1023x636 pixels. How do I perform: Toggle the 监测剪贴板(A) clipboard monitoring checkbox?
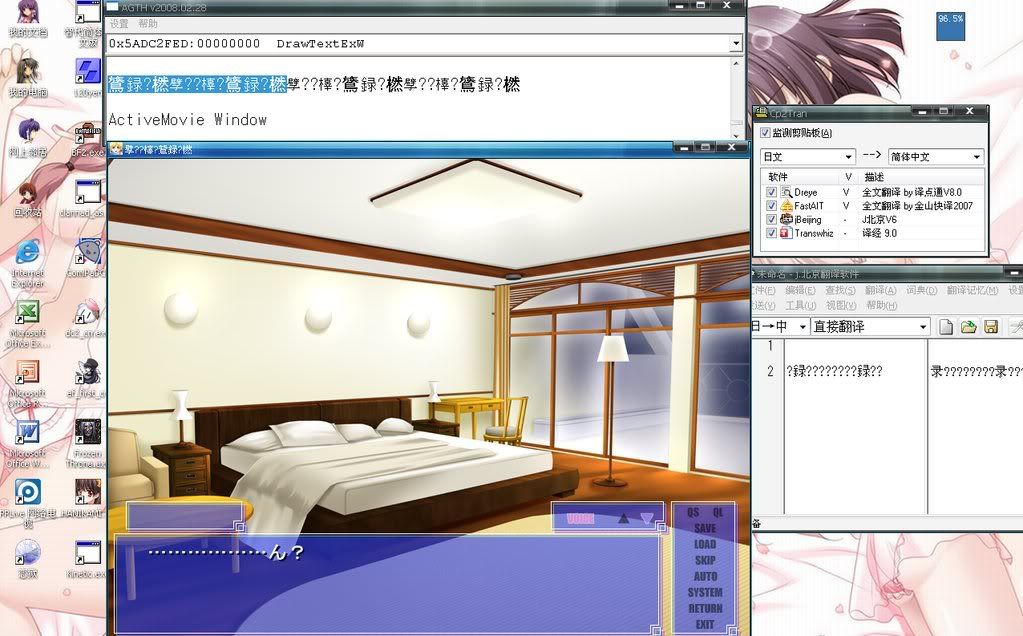tap(766, 133)
